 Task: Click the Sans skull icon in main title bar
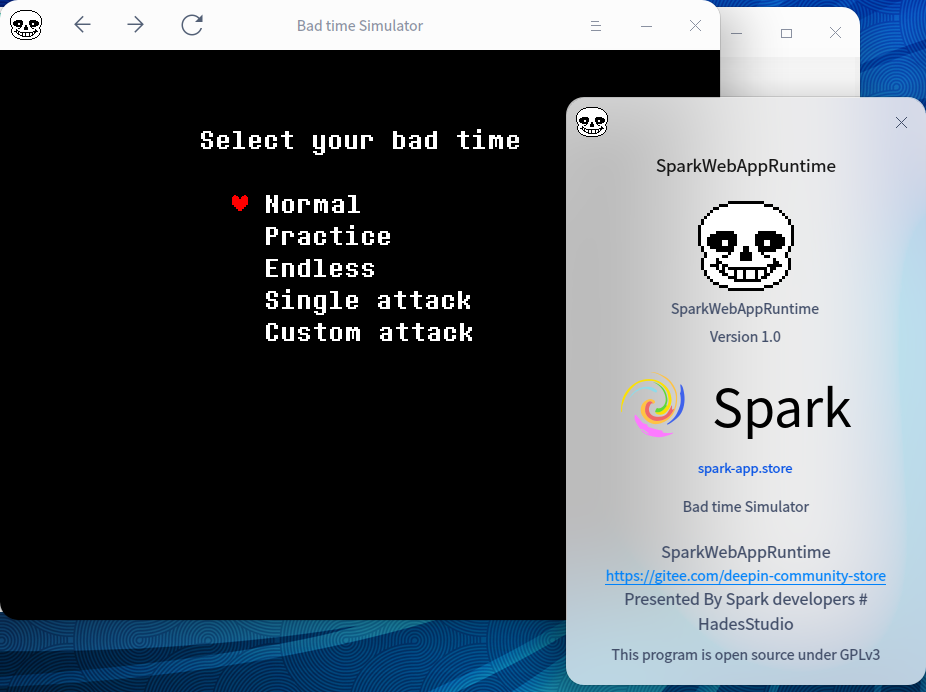(26, 25)
